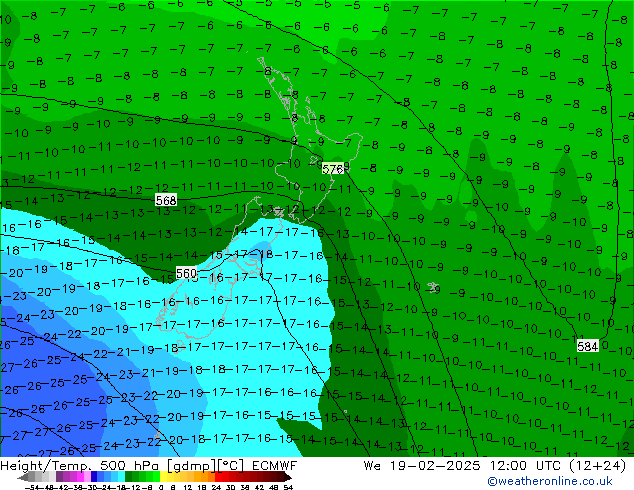
Task: Open the weatheronline.co.uk link
Action: [549, 481]
